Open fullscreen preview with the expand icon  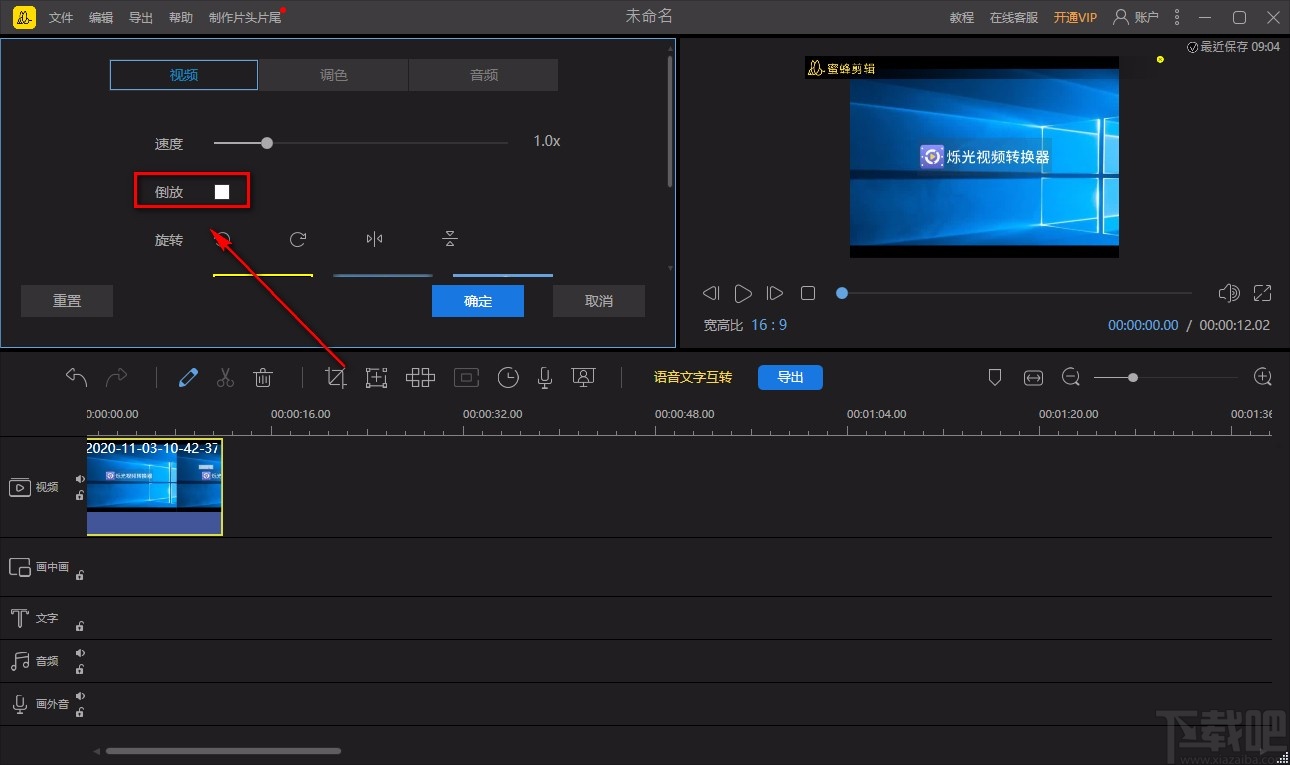[1263, 293]
